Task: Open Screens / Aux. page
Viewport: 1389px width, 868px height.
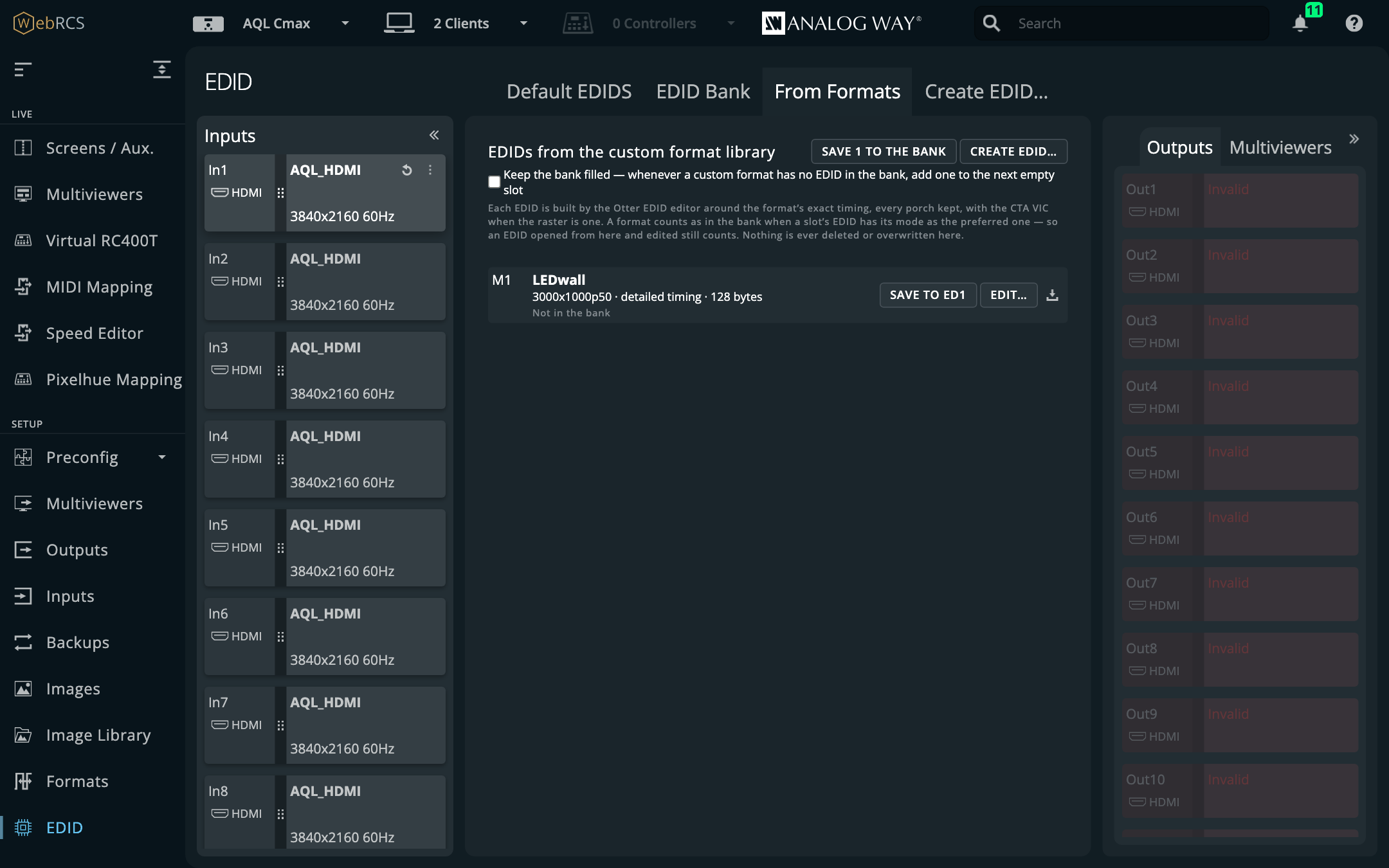Action: [93, 148]
